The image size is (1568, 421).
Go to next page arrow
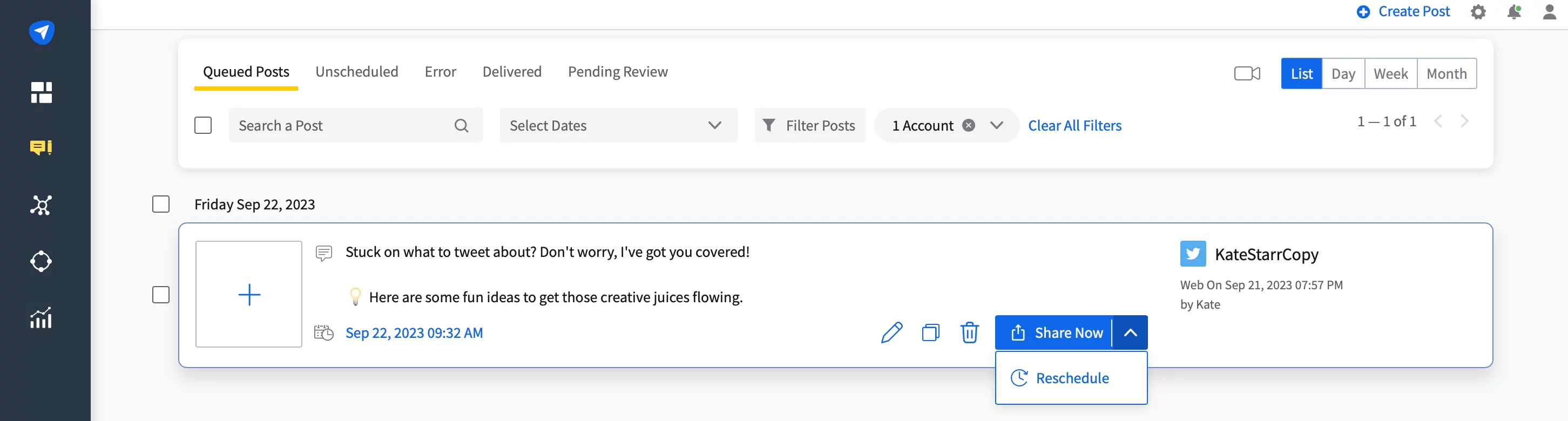pos(1464,121)
